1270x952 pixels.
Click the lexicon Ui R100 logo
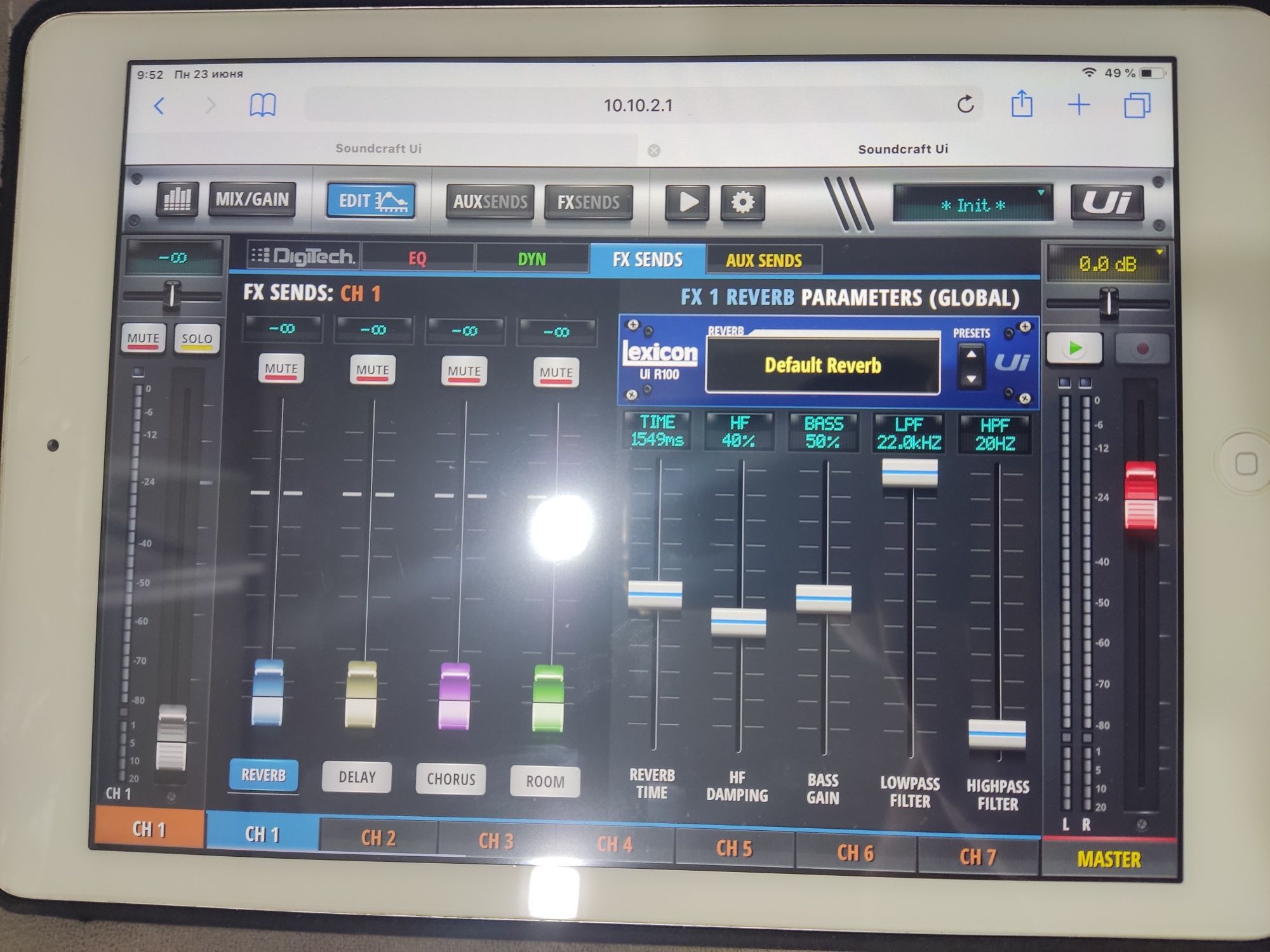(659, 359)
